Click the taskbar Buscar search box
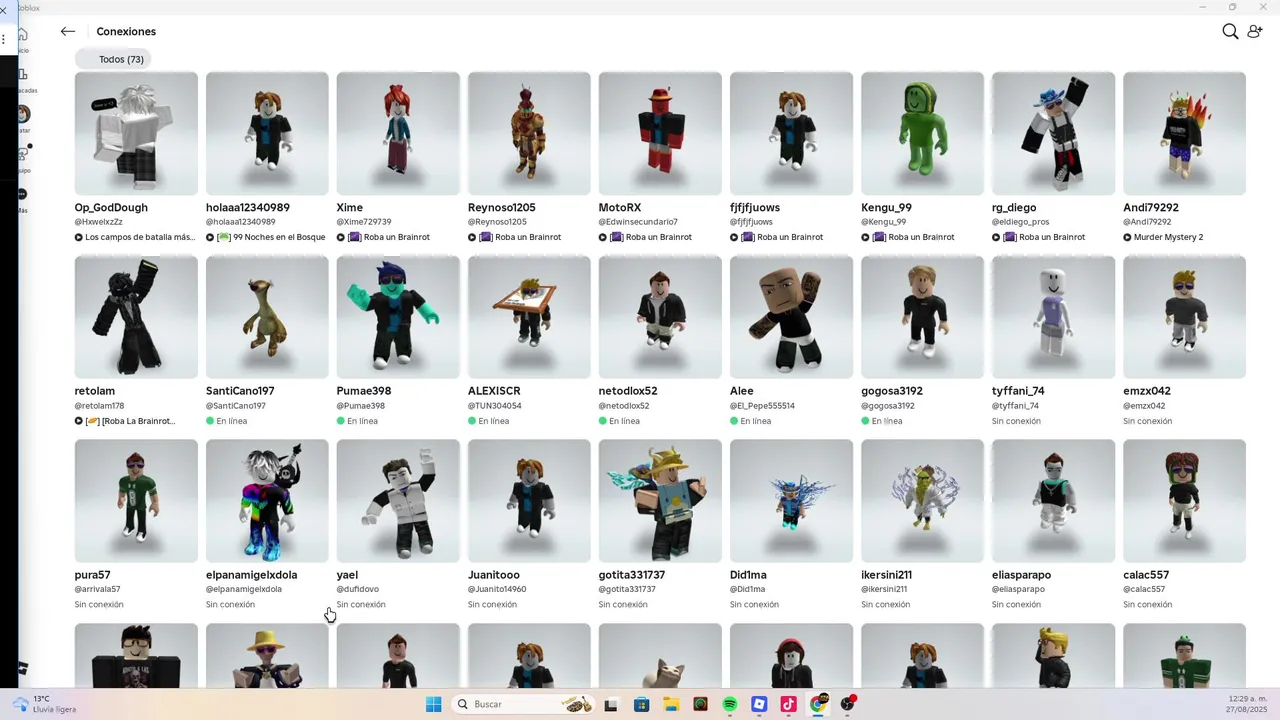Viewport: 1280px width, 720px height. point(522,704)
